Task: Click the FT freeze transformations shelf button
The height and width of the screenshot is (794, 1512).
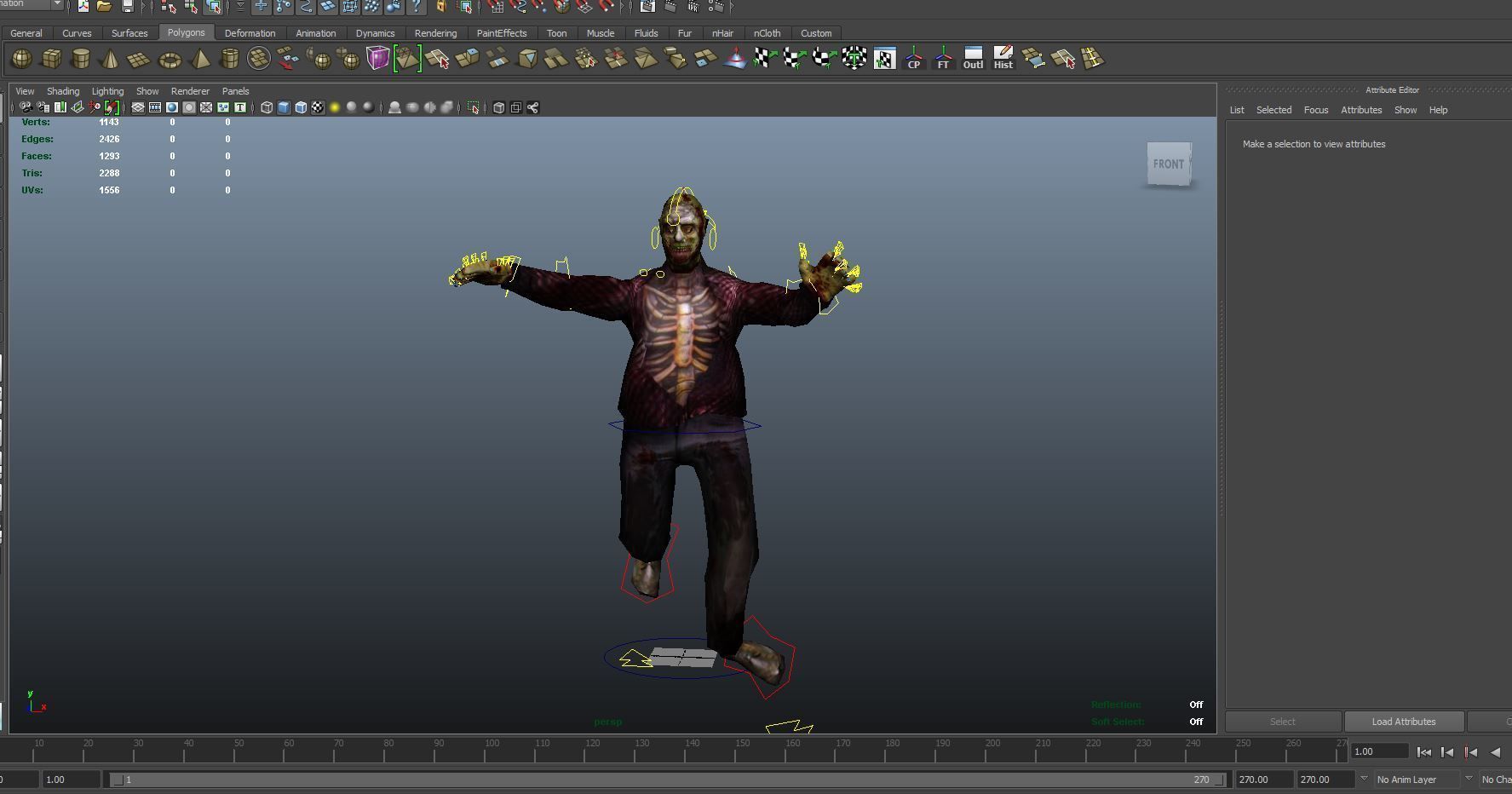Action: click(943, 59)
